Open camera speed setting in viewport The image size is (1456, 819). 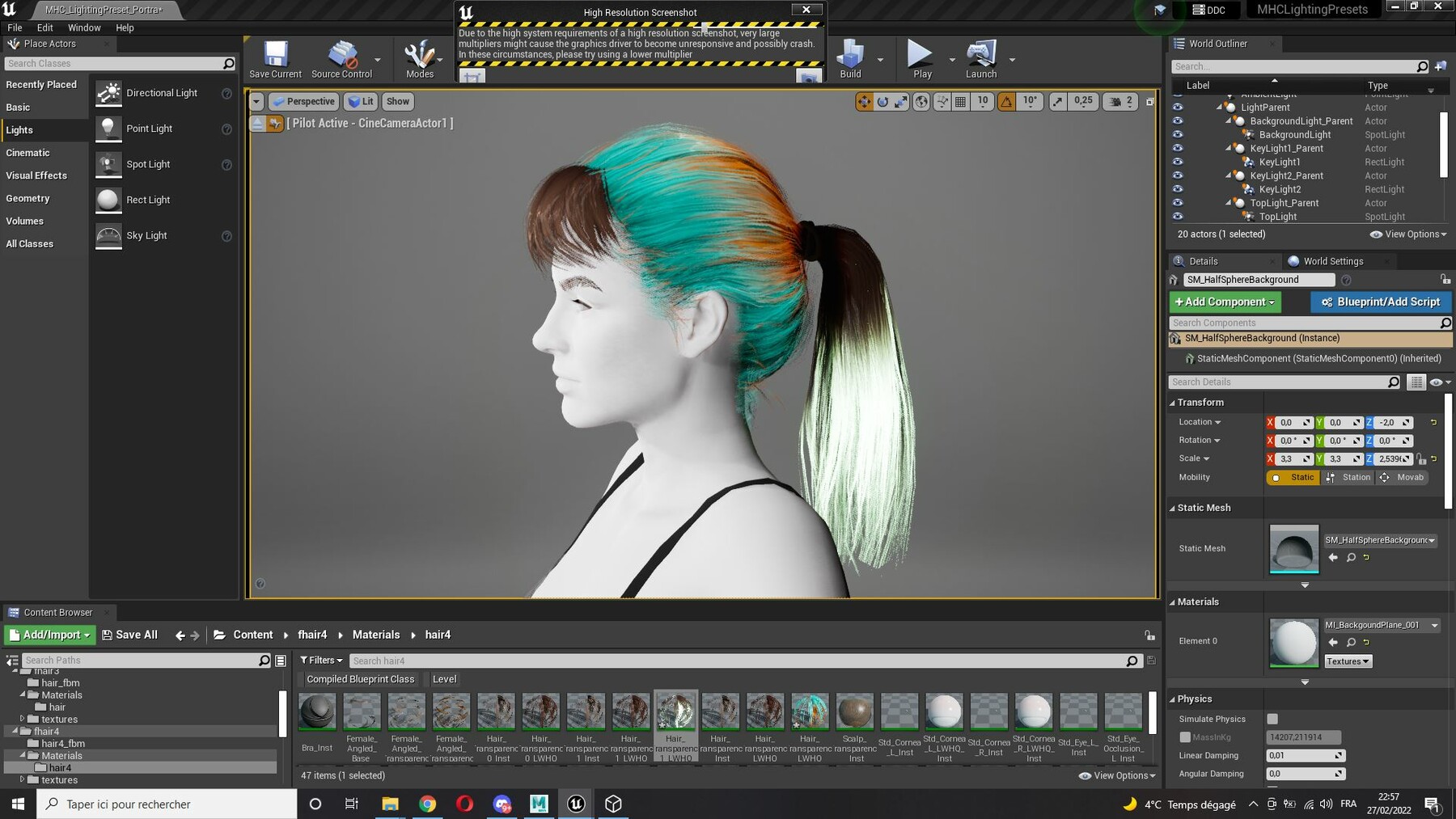[x=1121, y=101]
